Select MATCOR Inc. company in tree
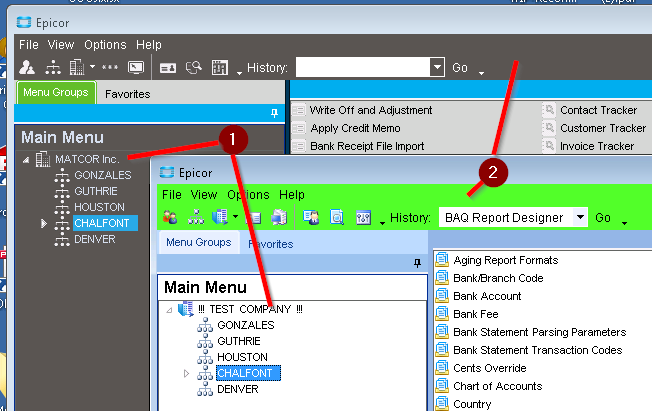This screenshot has height=411, width=652. pos(87,159)
